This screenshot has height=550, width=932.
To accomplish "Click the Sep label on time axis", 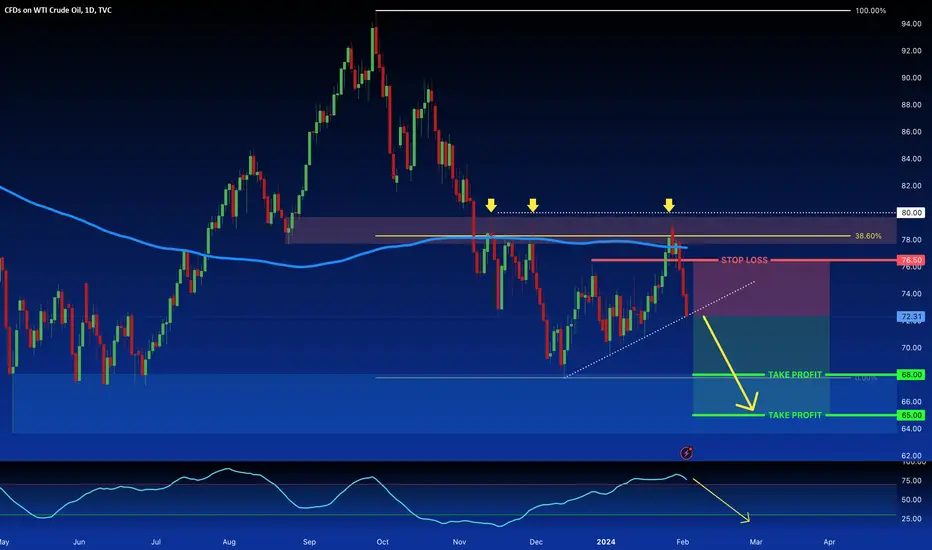I will [309, 542].
